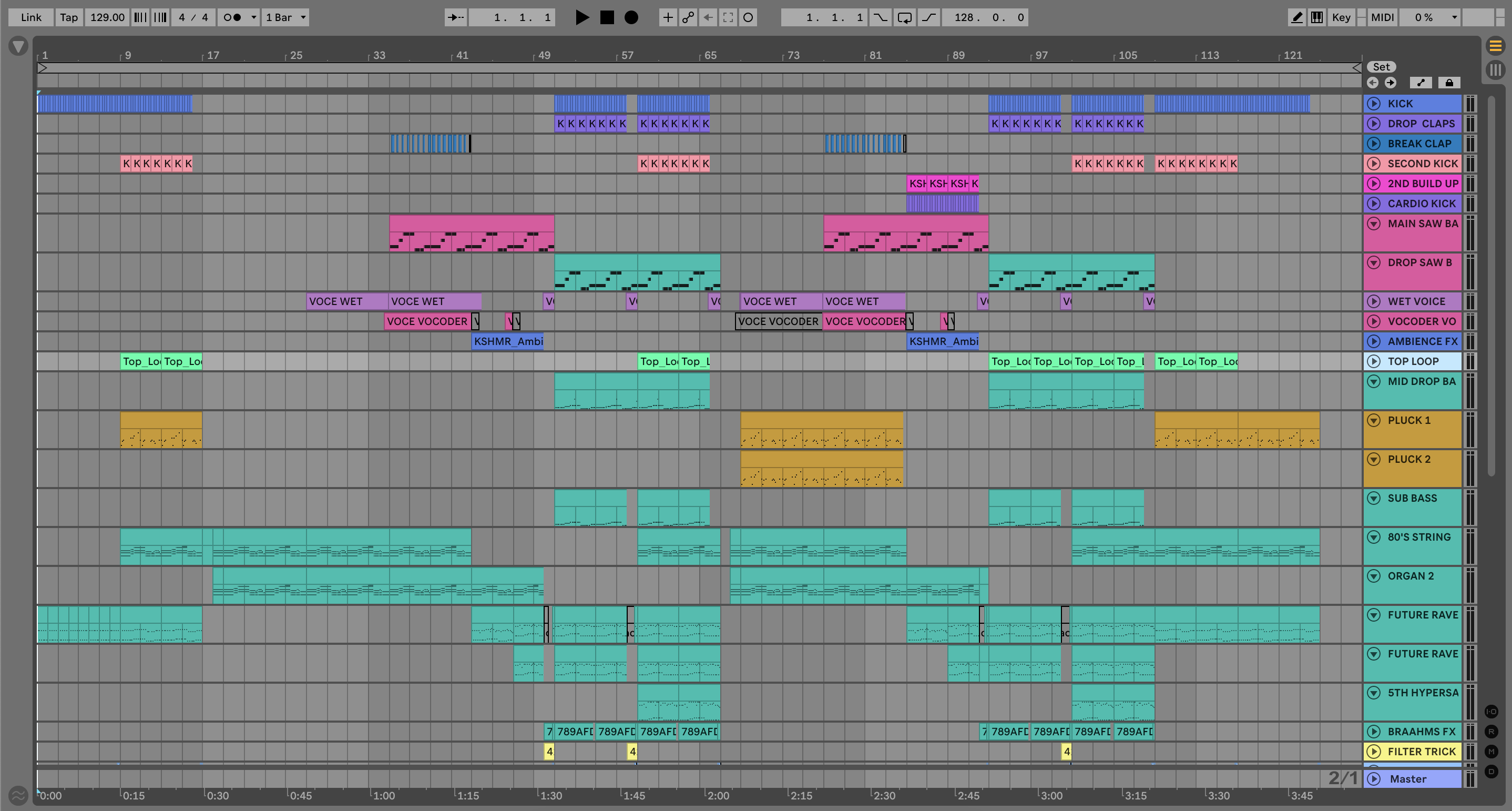Screen dimensions: 1512x811
Task: Enable Draw Mode pencil icon
Action: [1296, 17]
